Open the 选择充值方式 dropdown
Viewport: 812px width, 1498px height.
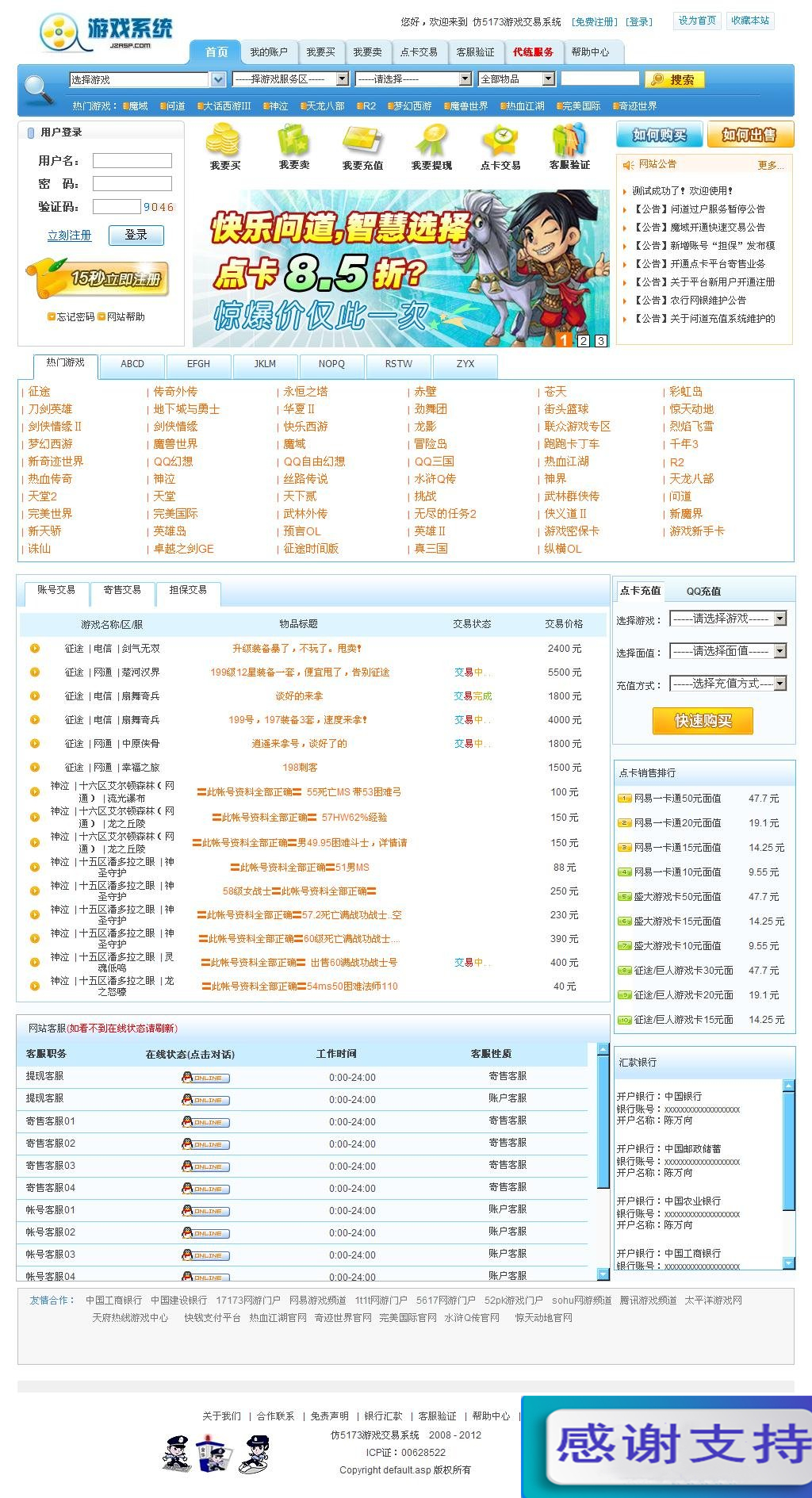pos(780,683)
